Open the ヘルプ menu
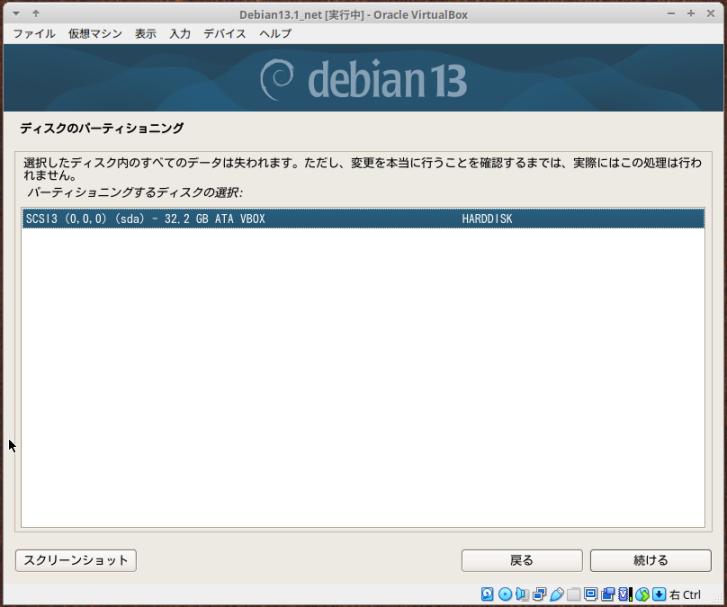727x607 pixels. 275,33
